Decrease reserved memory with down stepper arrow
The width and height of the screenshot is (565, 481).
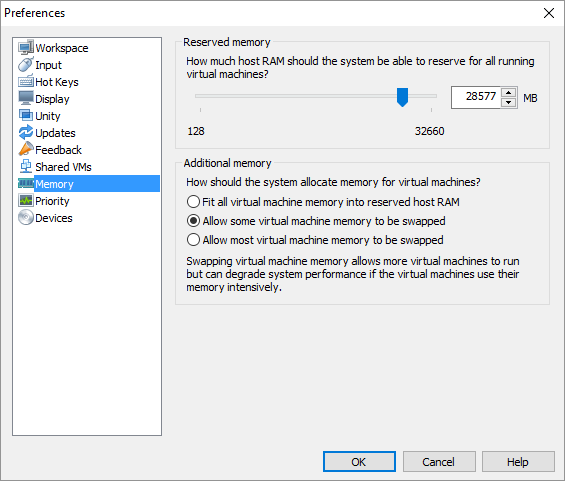(x=508, y=102)
